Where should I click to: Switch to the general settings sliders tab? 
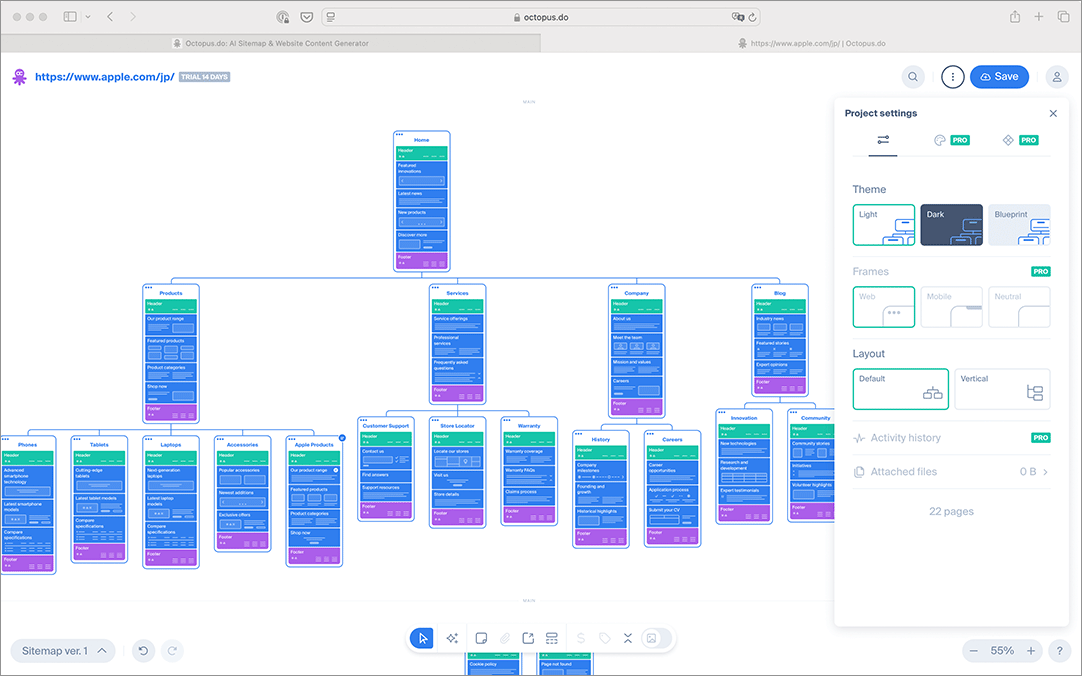[883, 140]
